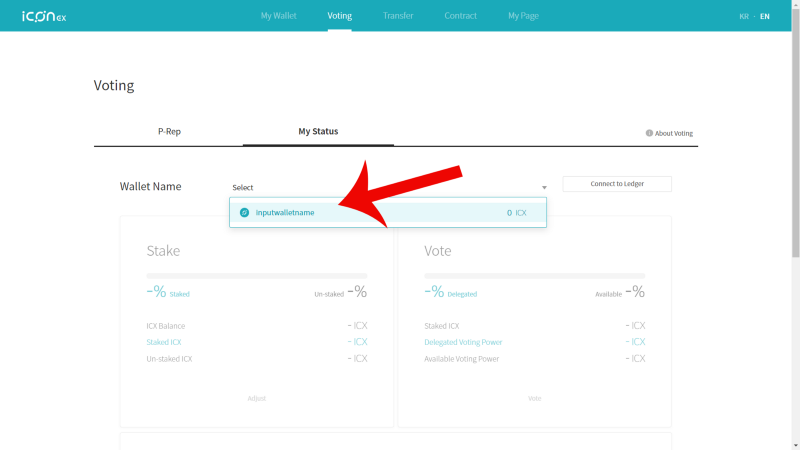The width and height of the screenshot is (800, 450).
Task: Go to the Contract page
Action: (x=460, y=16)
